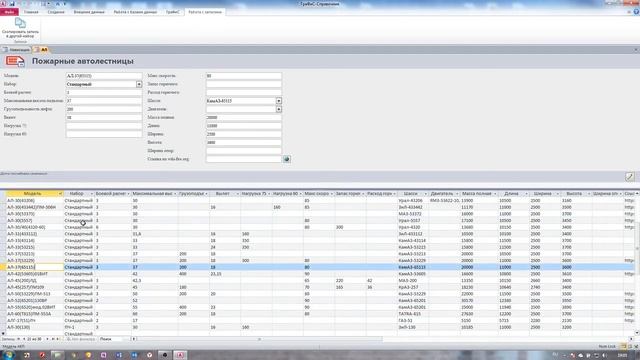Switch to the ГраФиС ribbon tab

172,12
